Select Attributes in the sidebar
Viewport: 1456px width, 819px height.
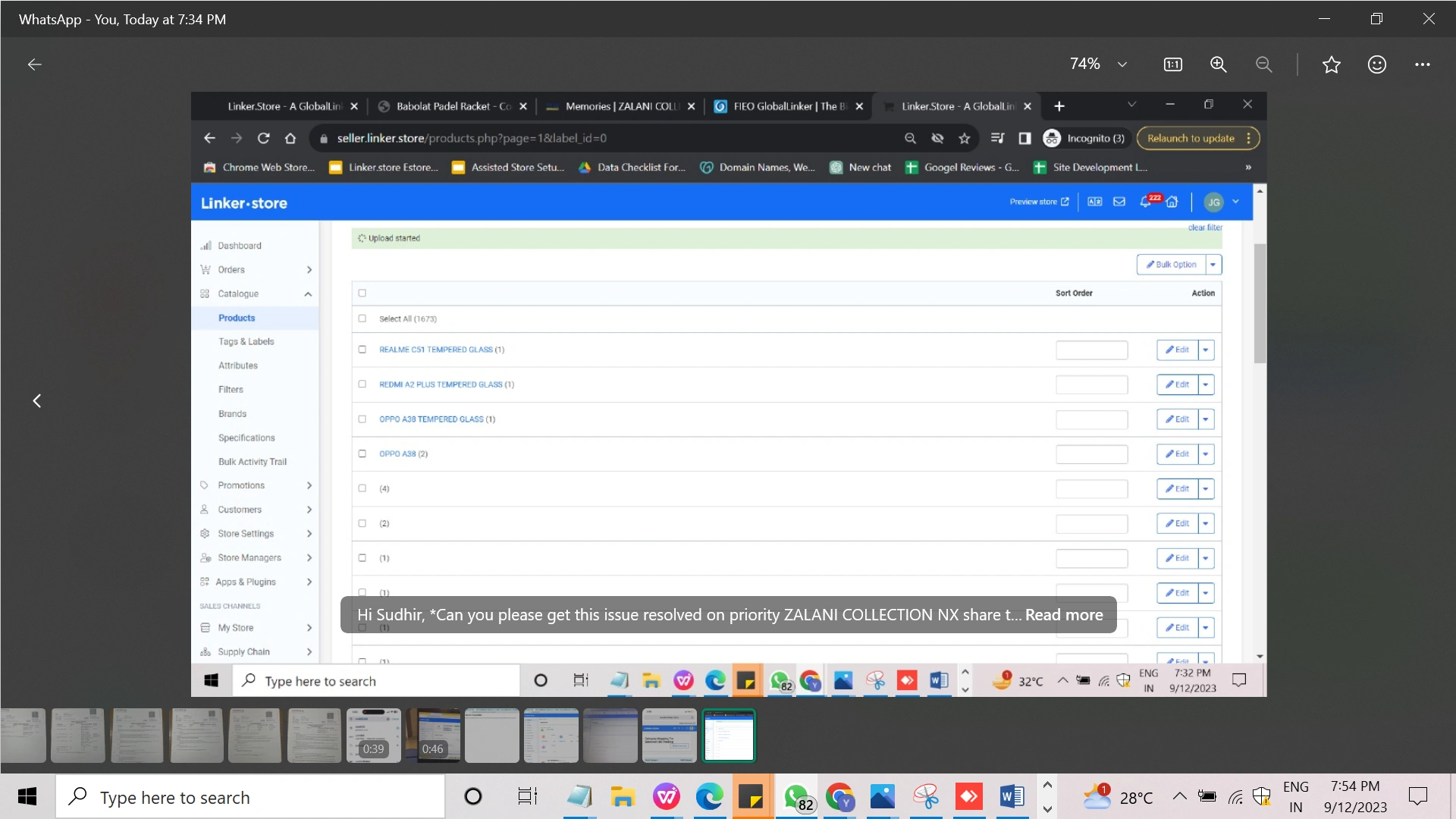click(x=238, y=366)
